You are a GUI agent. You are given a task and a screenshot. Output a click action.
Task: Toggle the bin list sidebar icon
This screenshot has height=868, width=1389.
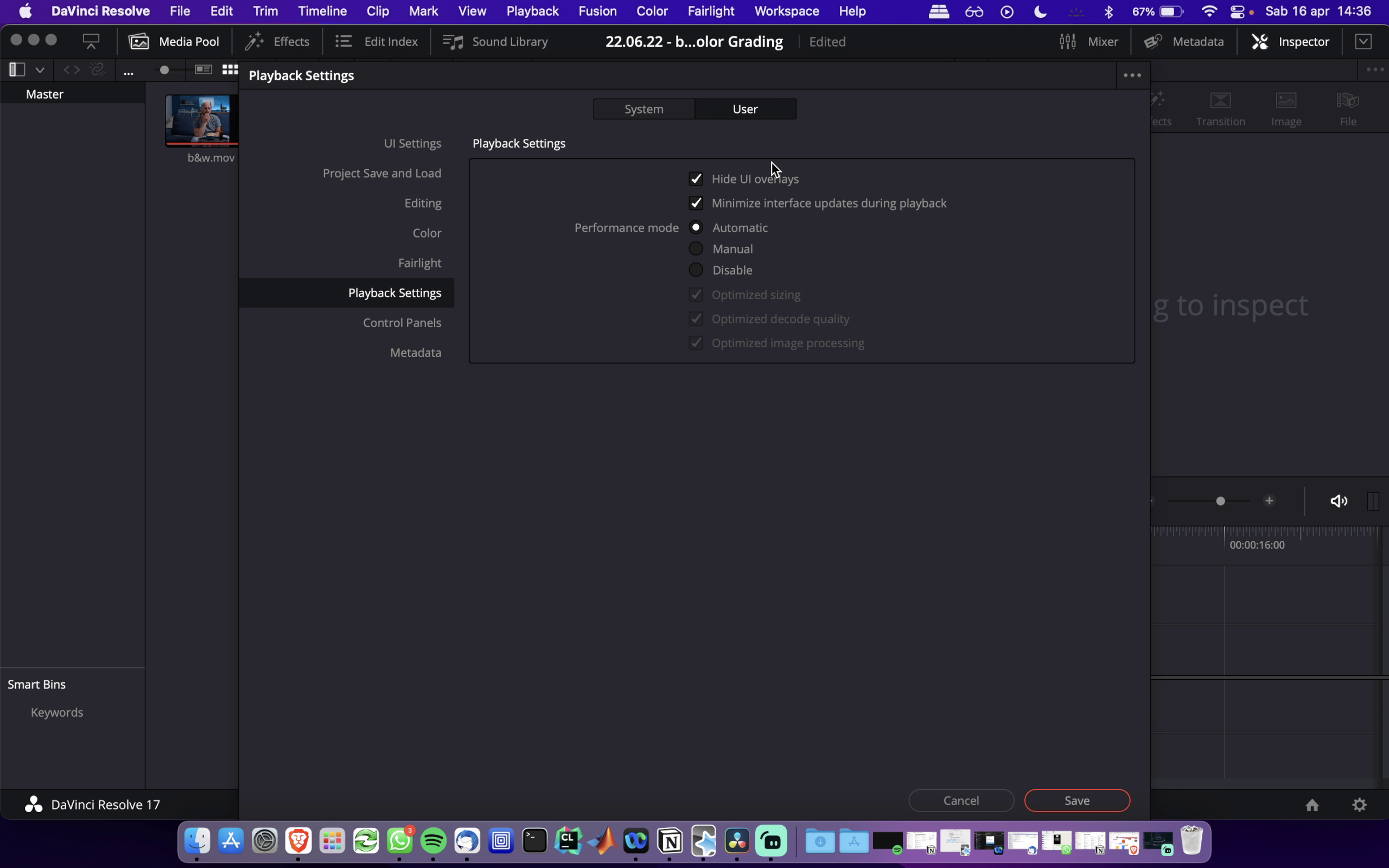17,69
